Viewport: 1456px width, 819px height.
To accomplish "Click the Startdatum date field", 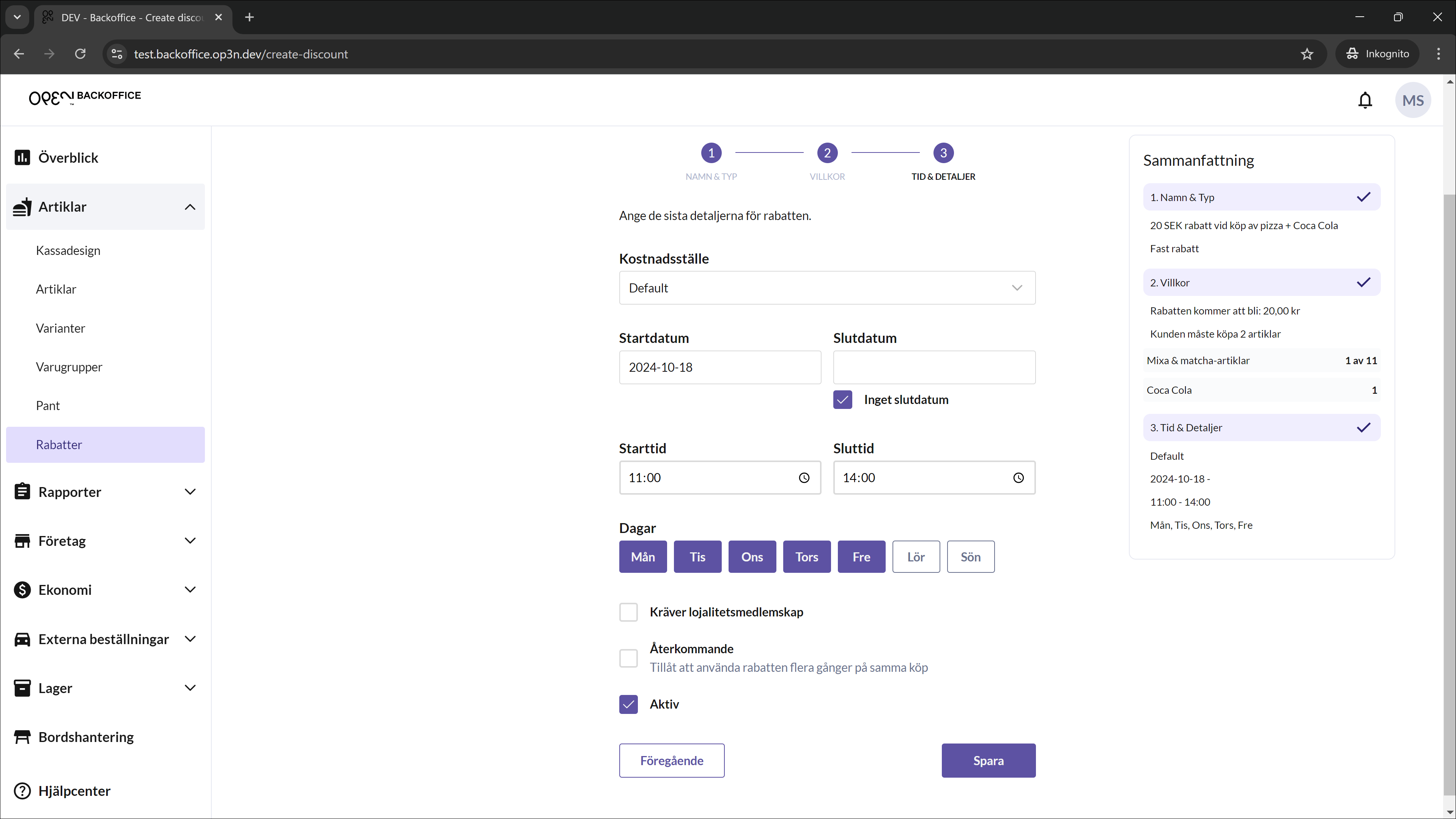I will [x=719, y=367].
